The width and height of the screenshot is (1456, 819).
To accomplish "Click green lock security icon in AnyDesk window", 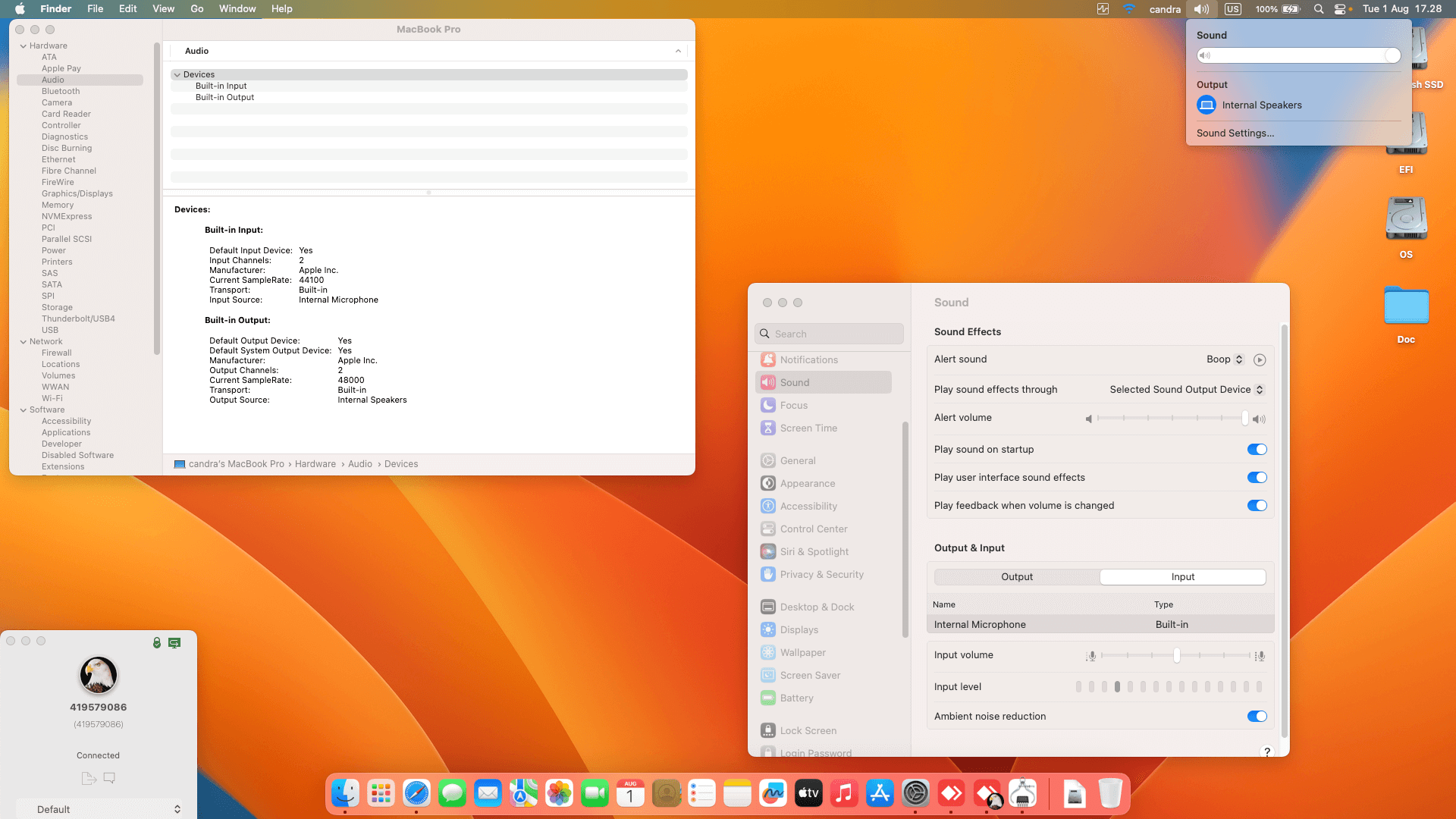I will [x=157, y=642].
